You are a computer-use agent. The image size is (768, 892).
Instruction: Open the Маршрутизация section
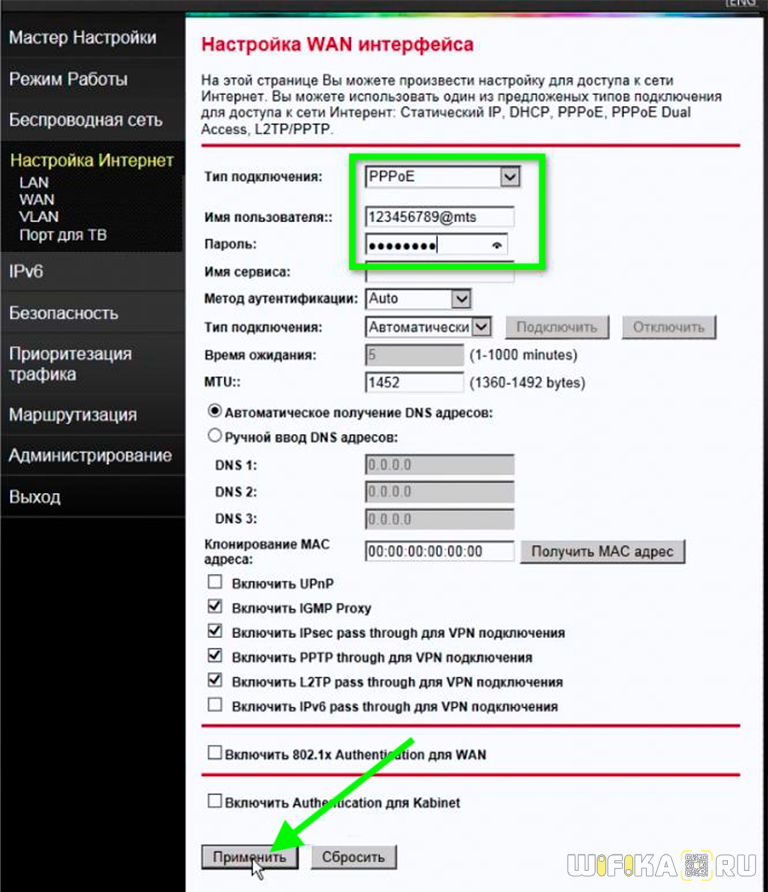(x=73, y=415)
